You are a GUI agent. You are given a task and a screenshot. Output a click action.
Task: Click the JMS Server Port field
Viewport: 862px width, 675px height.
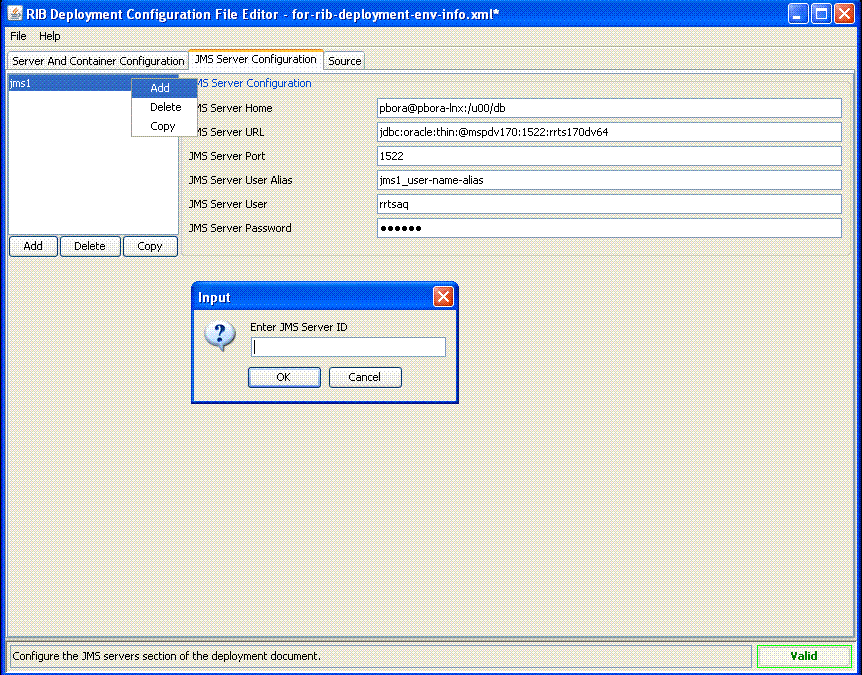609,156
